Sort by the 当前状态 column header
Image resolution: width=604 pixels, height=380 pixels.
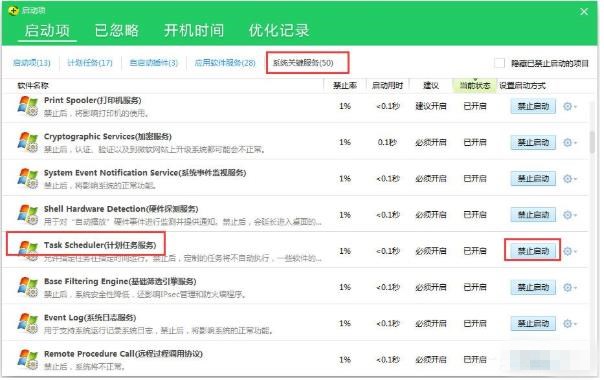point(475,86)
